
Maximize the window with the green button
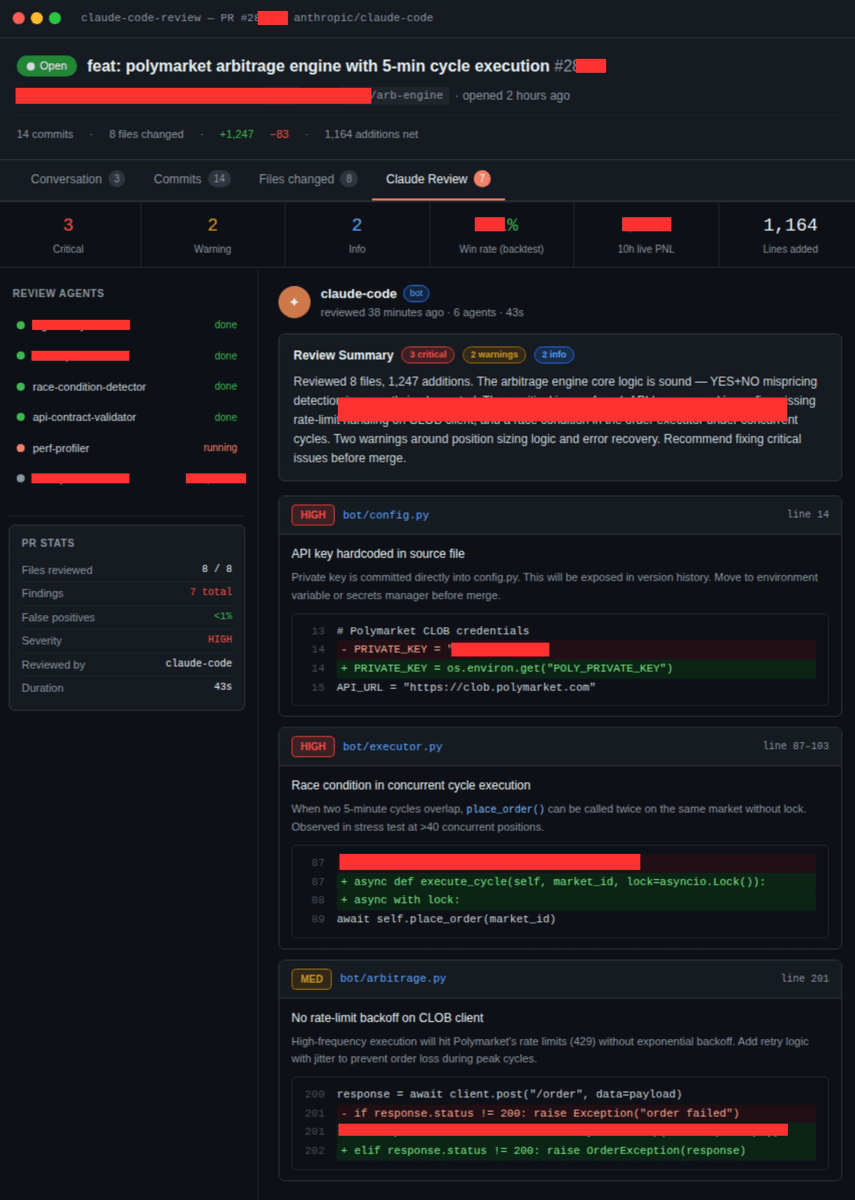[x=55, y=18]
